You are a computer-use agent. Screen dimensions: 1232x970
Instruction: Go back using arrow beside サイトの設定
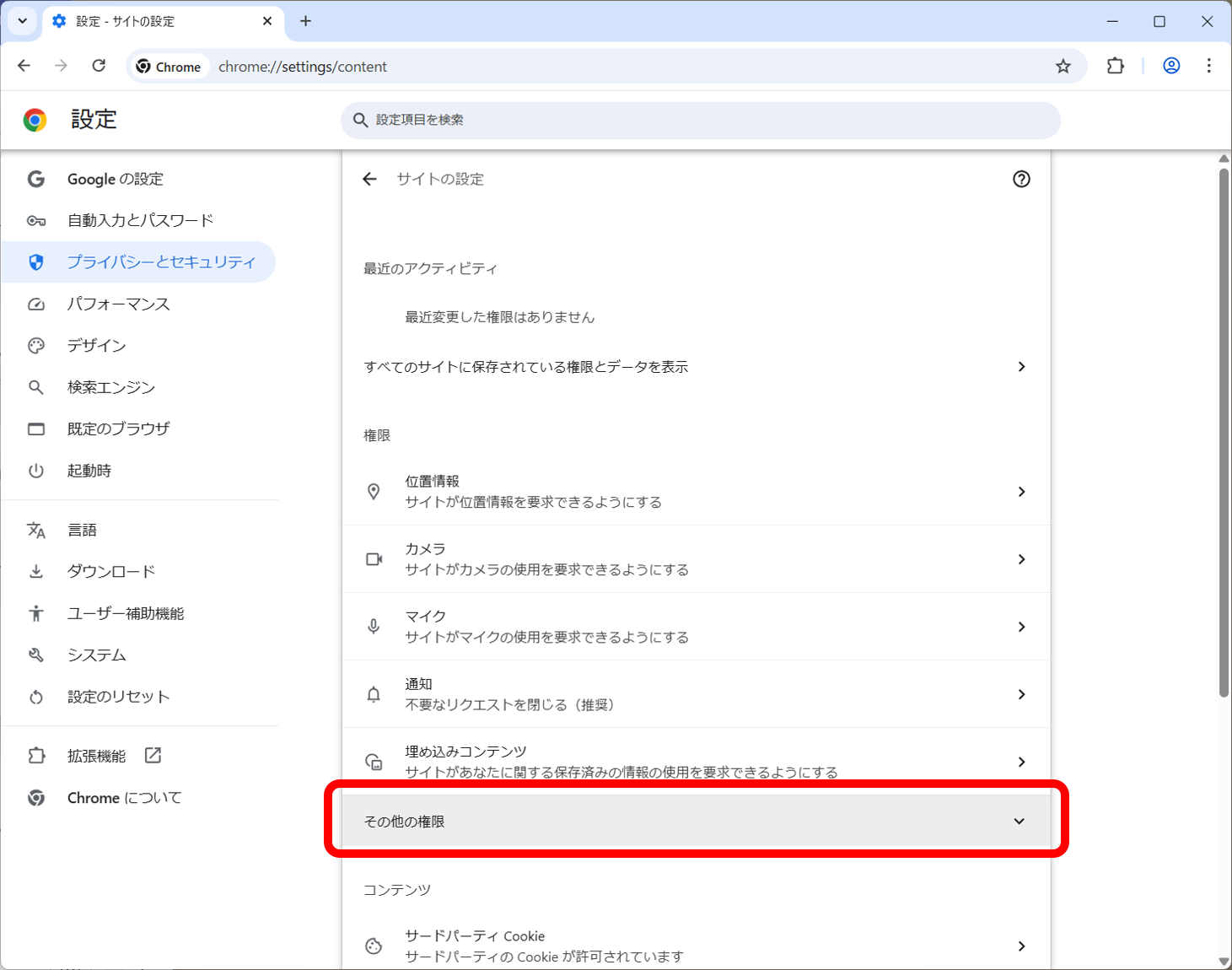point(369,179)
